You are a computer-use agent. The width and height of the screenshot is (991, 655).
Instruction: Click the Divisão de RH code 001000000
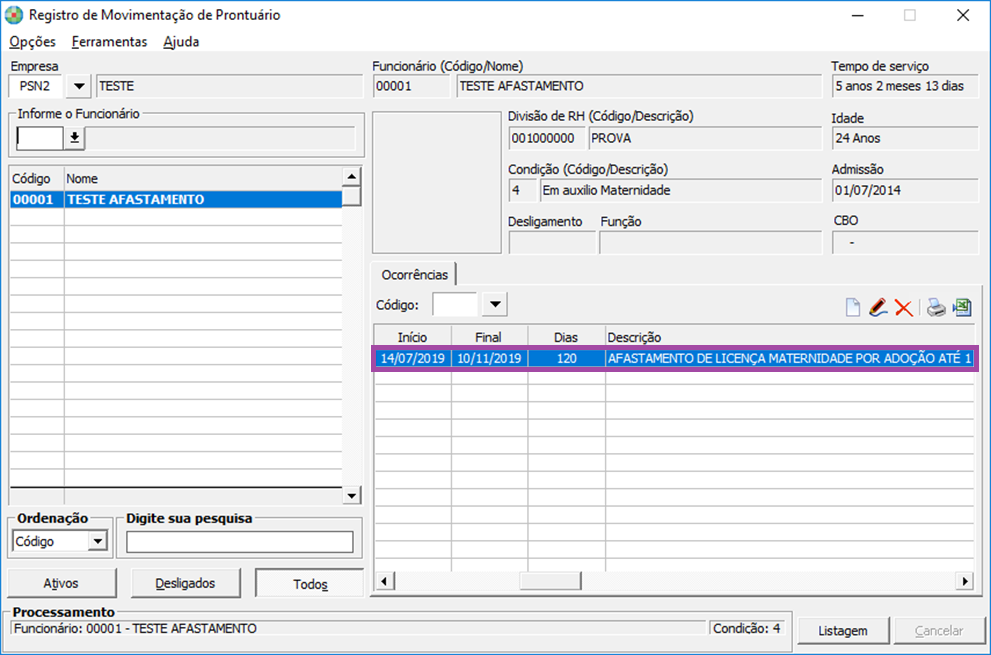[x=547, y=138]
